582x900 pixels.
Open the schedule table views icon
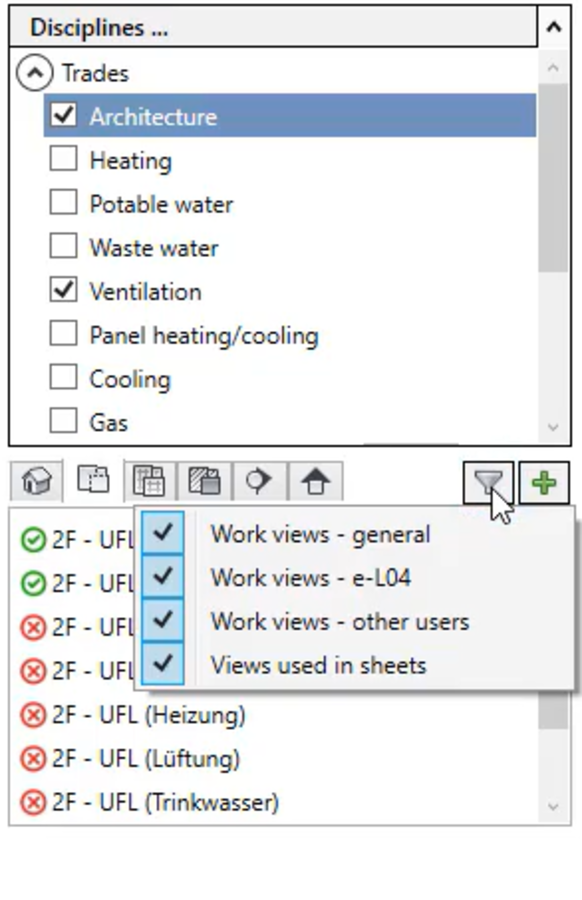(149, 481)
